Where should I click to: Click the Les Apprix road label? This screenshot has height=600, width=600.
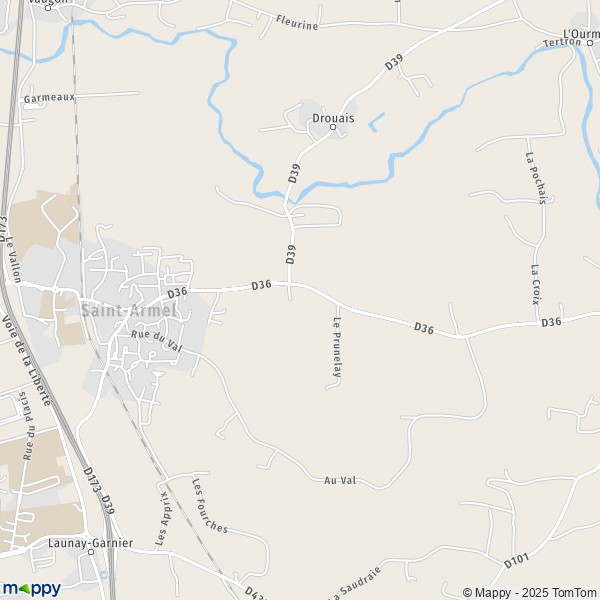(x=164, y=519)
